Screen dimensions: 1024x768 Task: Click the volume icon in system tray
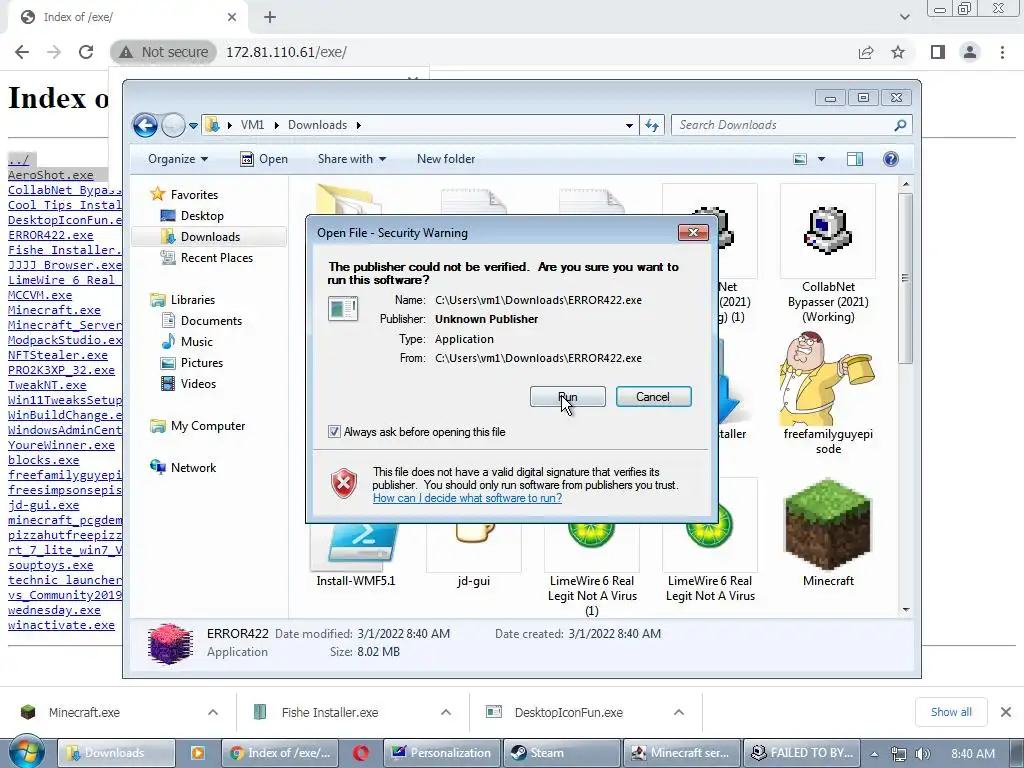tap(923, 754)
